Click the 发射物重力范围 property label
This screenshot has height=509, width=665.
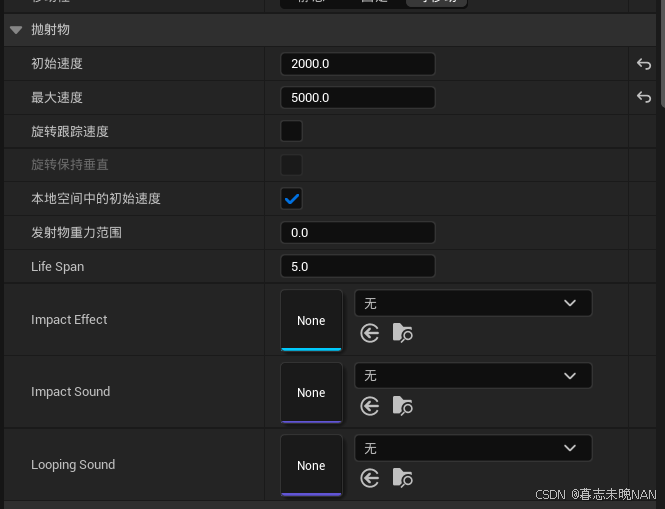pyautogui.click(x=76, y=232)
